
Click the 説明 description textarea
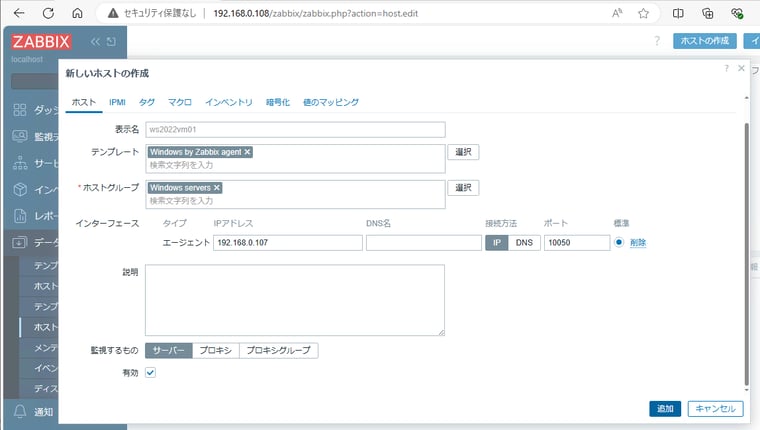[295, 300]
